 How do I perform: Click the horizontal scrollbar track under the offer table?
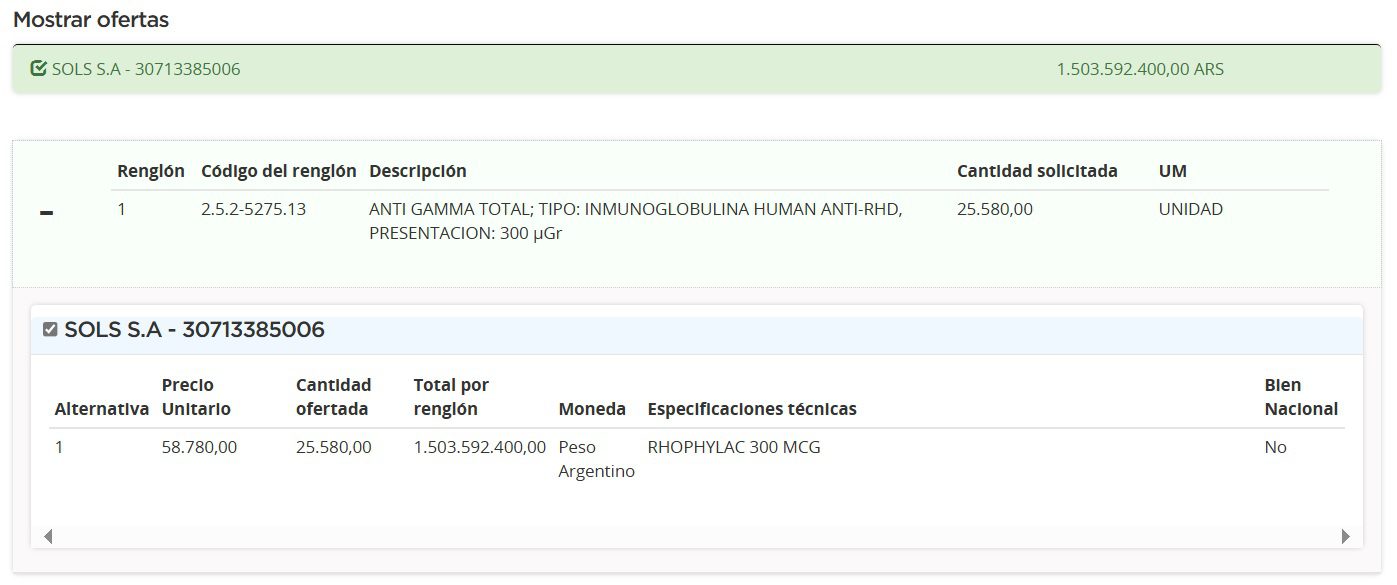[696, 537]
